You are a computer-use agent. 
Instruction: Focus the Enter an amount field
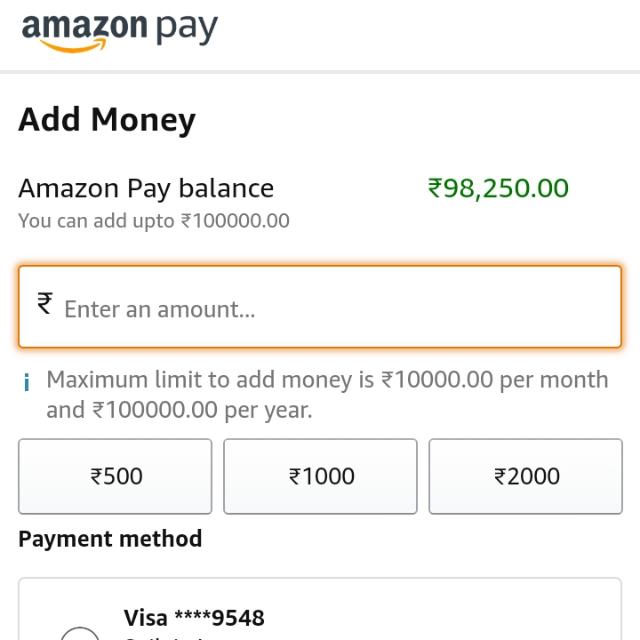pyautogui.click(x=320, y=307)
